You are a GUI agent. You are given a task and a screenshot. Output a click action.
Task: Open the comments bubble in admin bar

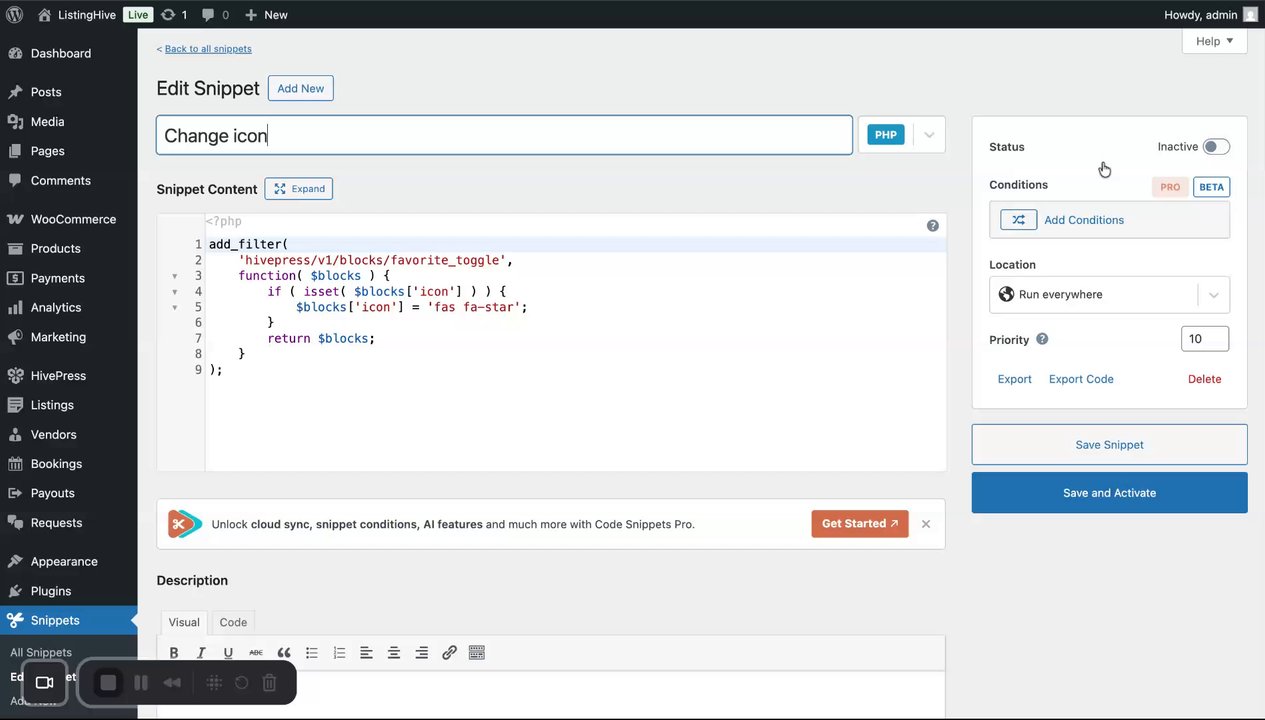coord(207,15)
